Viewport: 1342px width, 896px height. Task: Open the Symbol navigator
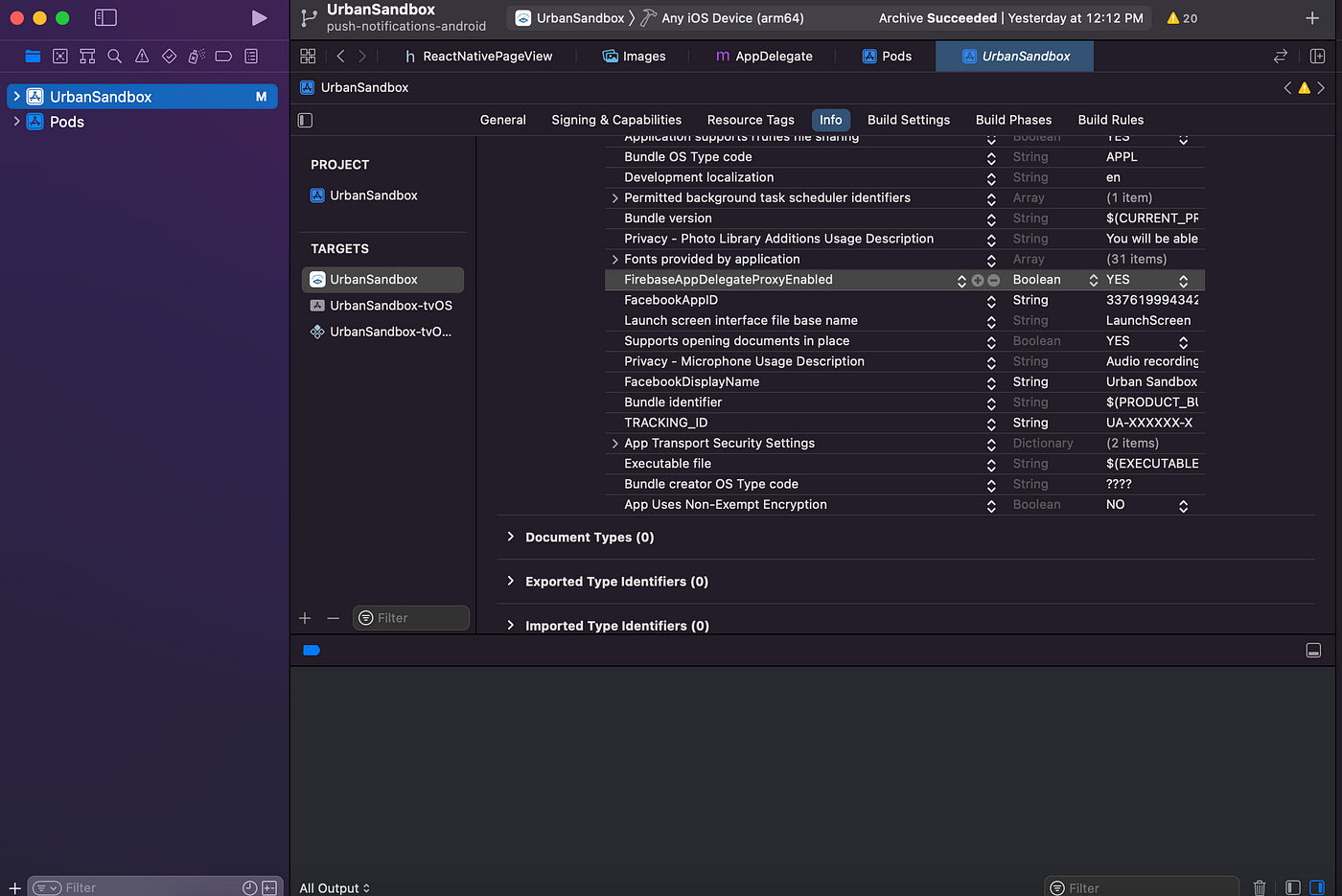[x=87, y=57]
